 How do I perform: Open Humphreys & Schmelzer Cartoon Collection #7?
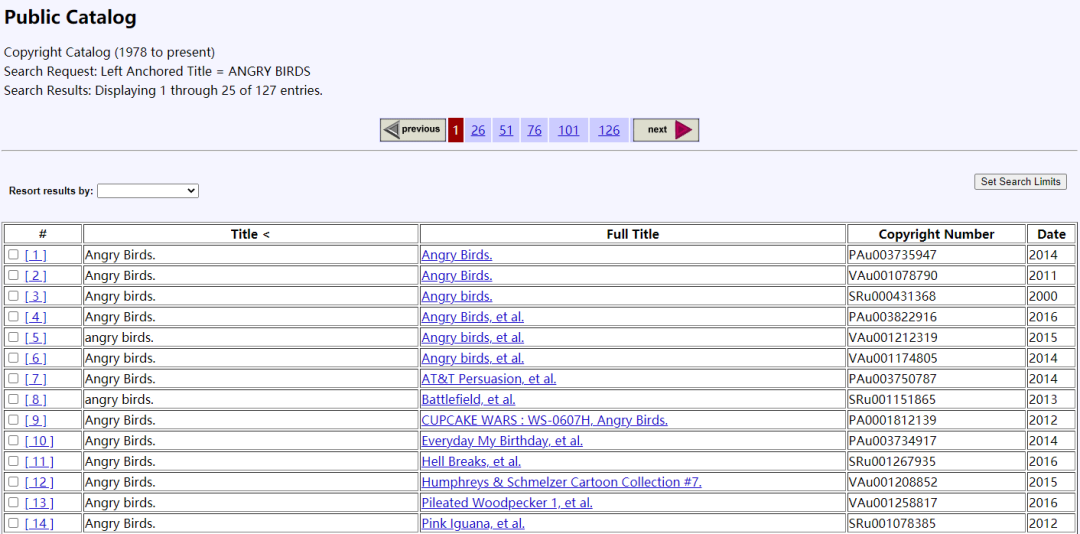pyautogui.click(x=561, y=482)
